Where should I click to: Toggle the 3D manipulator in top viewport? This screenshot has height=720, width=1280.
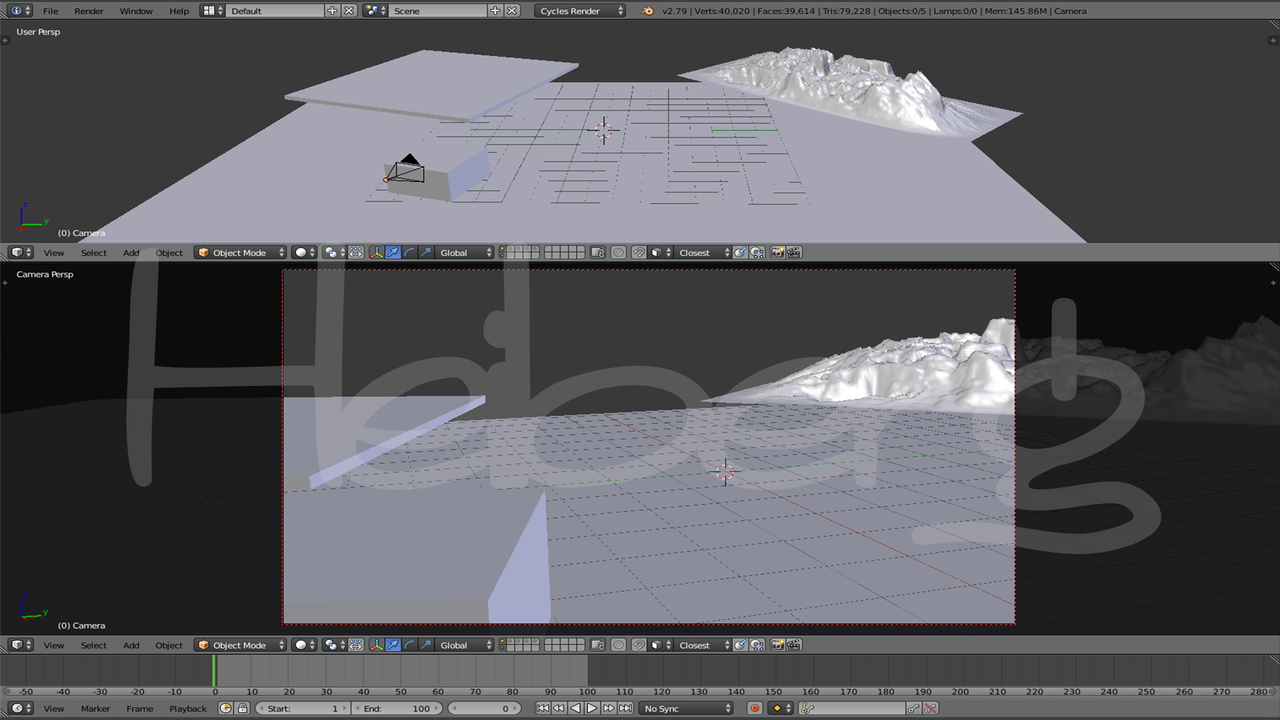coord(377,252)
